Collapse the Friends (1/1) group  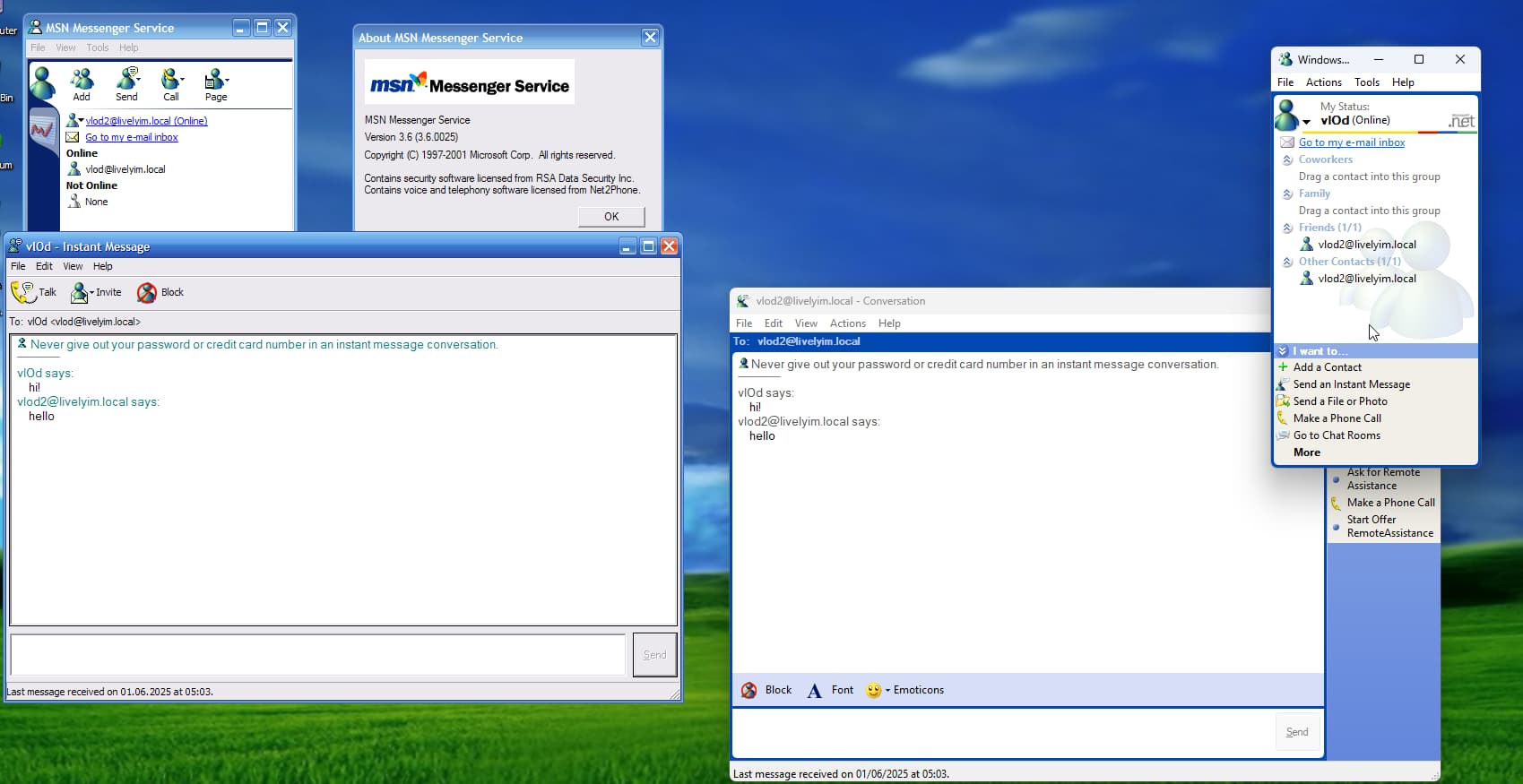coord(1287,228)
